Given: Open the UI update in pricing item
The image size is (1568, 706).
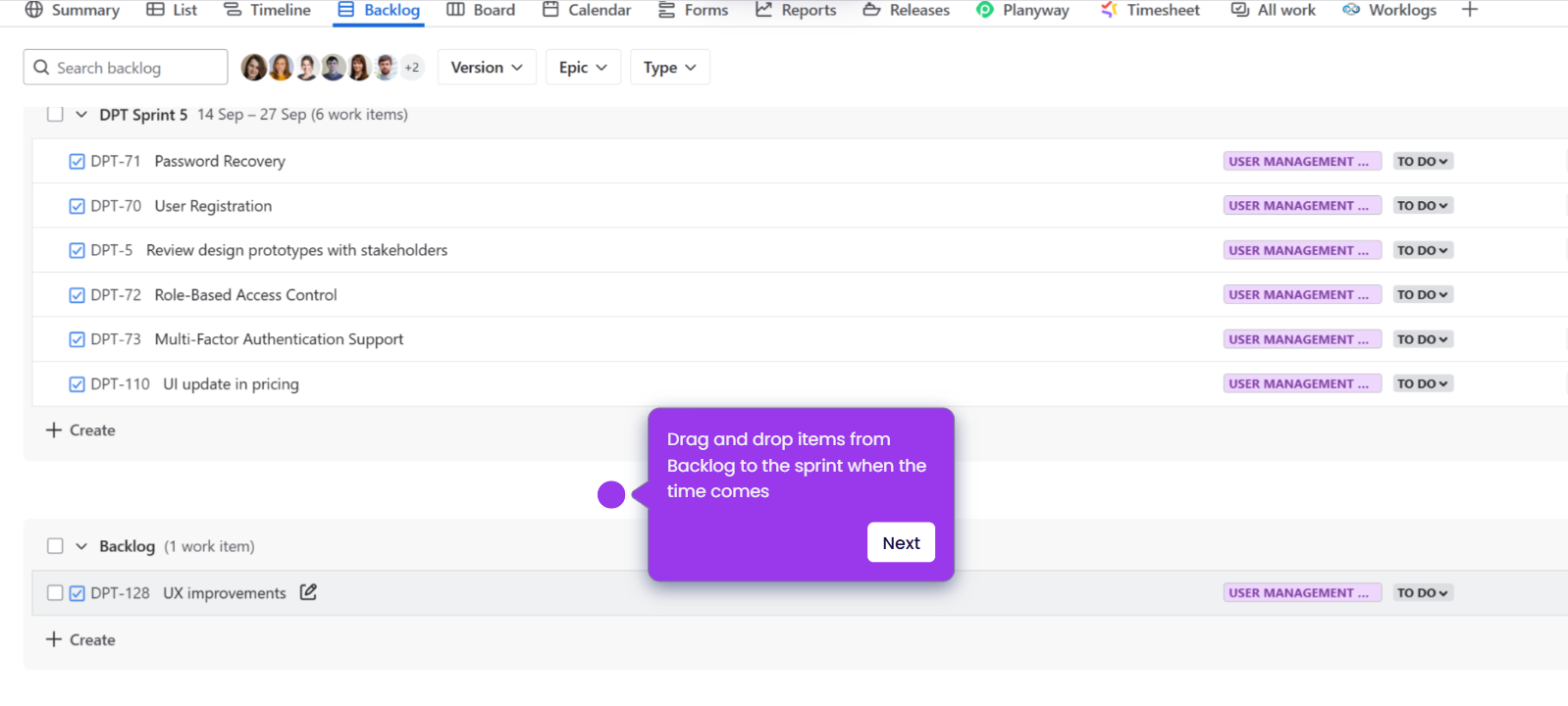Looking at the screenshot, I should (231, 384).
